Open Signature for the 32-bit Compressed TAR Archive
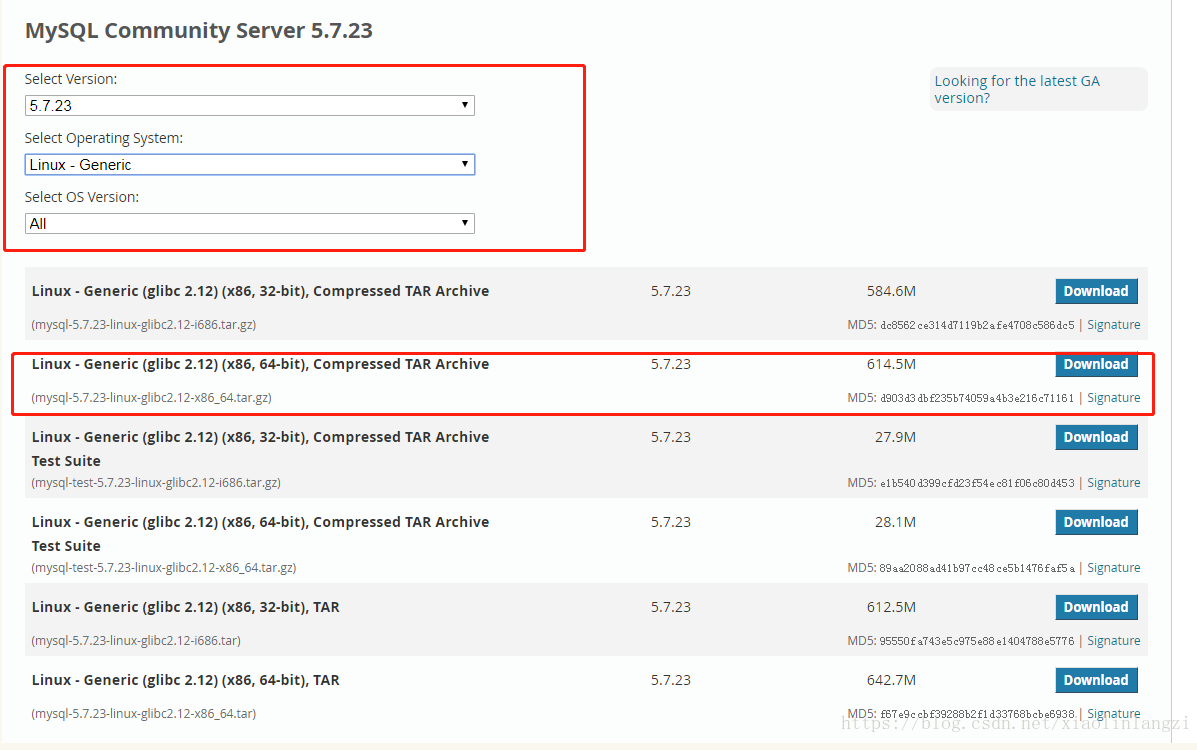Viewport: 1197px width, 750px height. [1113, 324]
